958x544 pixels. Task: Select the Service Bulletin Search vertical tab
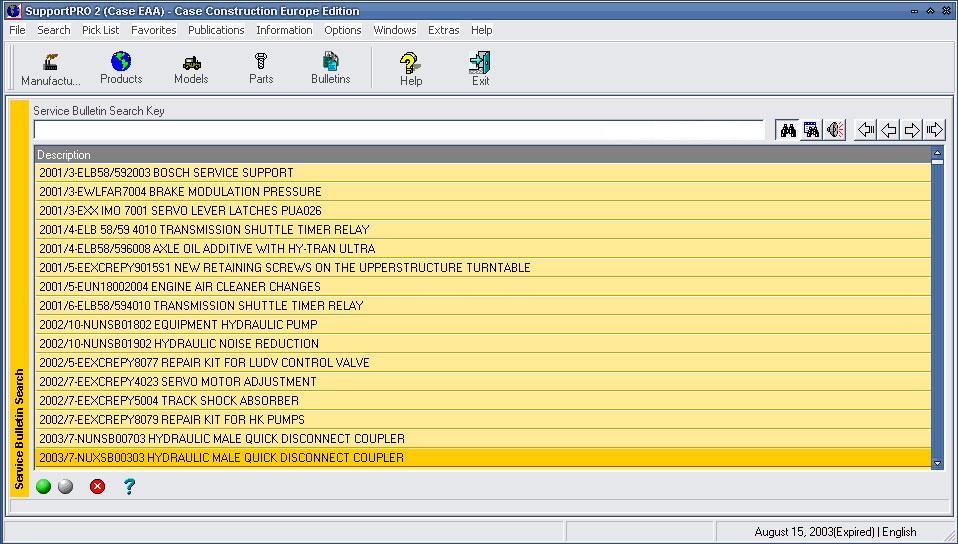click(20, 298)
